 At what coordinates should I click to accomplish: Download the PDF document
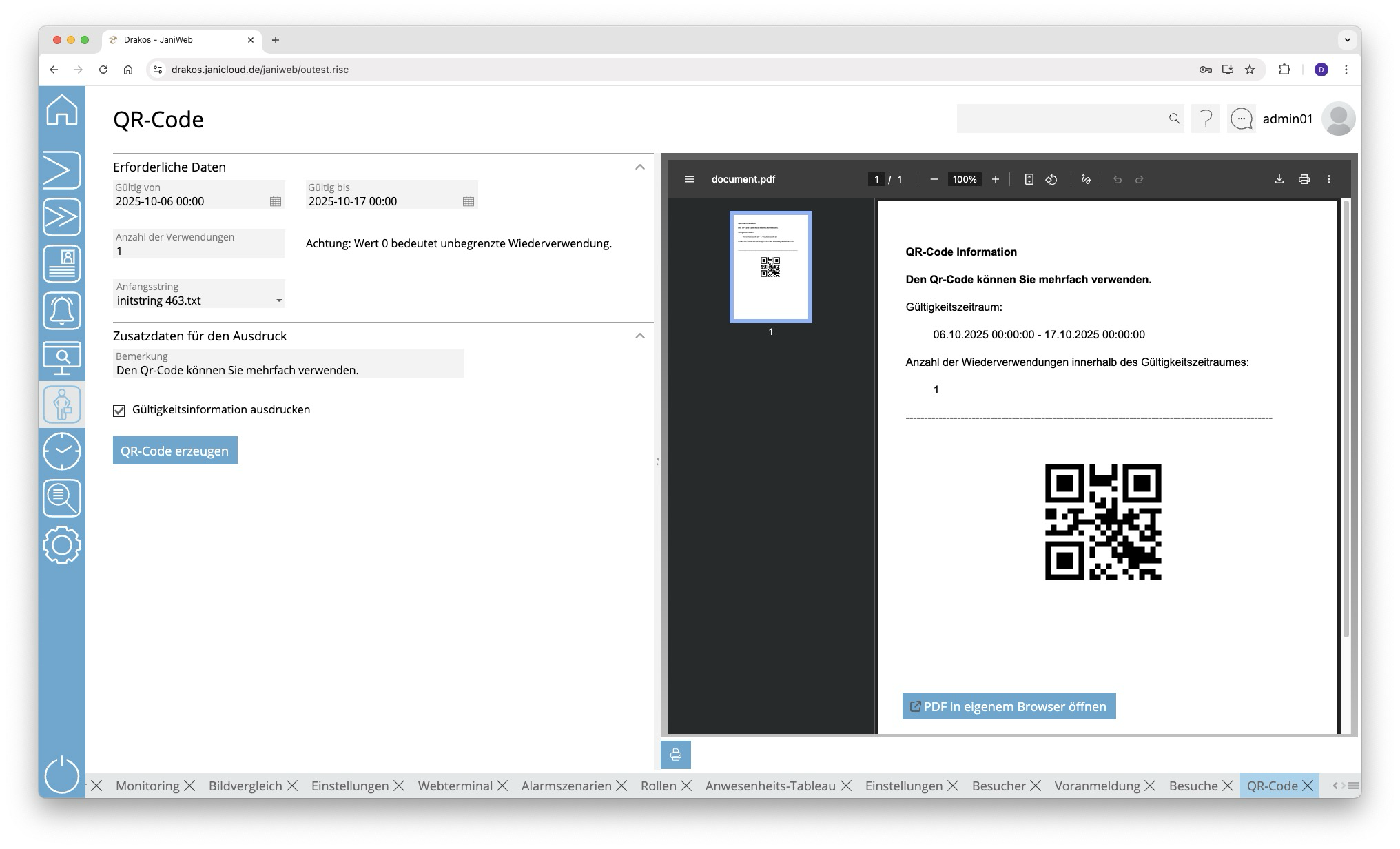pyautogui.click(x=1279, y=179)
